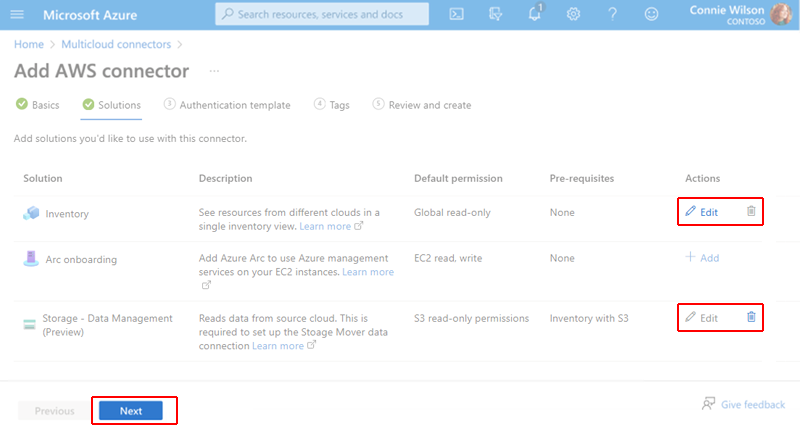Click the Next button
This screenshot has height=439, width=800.
click(x=131, y=410)
